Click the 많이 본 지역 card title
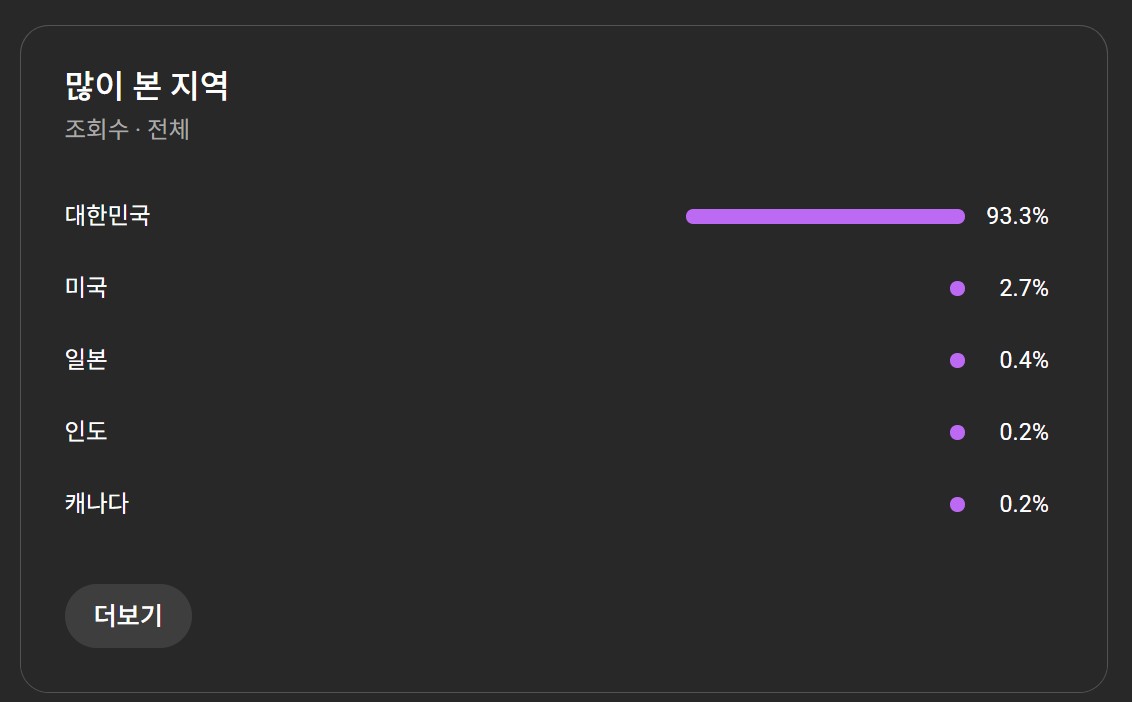Viewport: 1132px width, 702px height. [147, 86]
